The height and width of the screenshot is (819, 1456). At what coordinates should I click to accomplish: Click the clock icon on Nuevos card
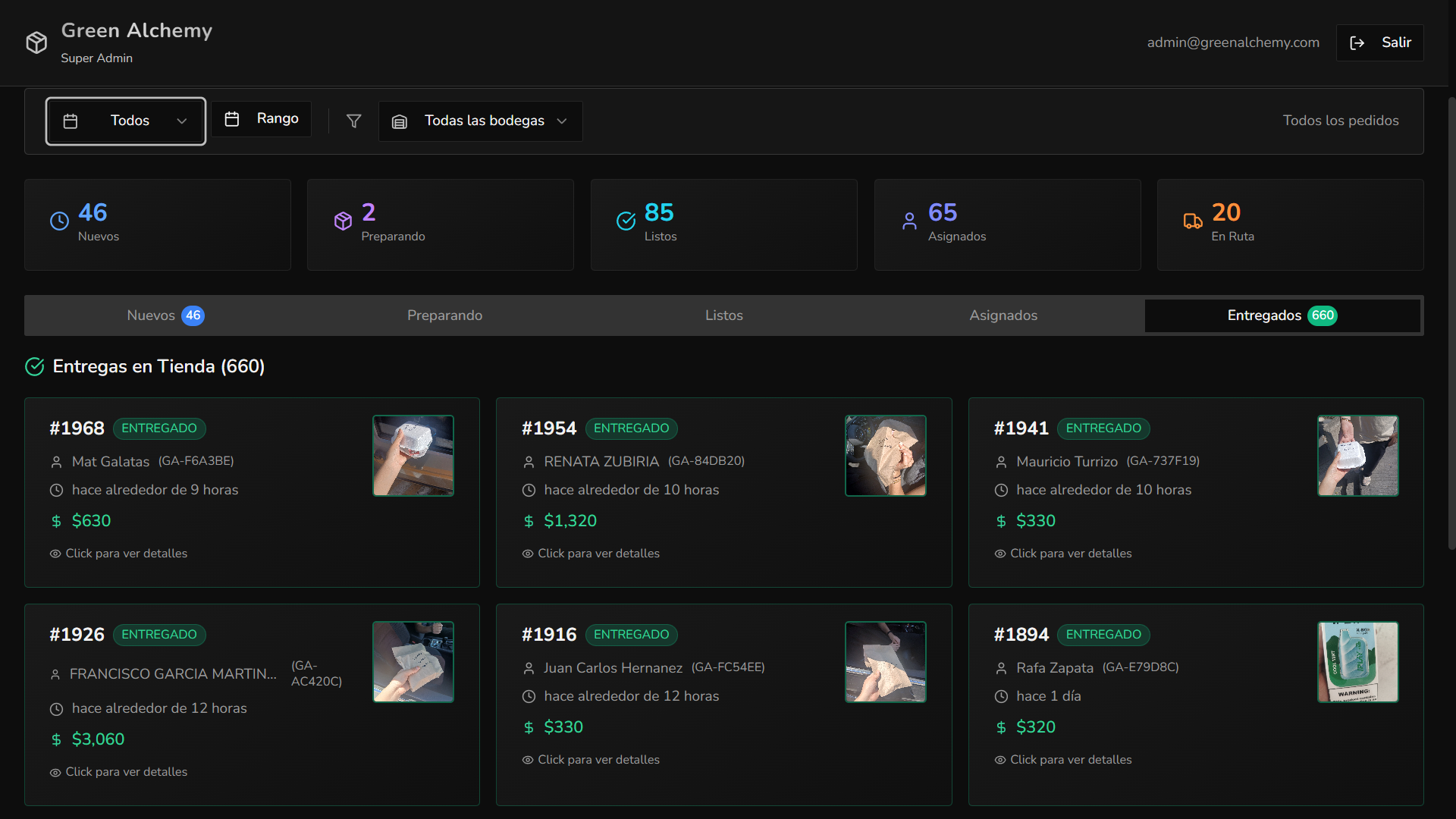[59, 221]
